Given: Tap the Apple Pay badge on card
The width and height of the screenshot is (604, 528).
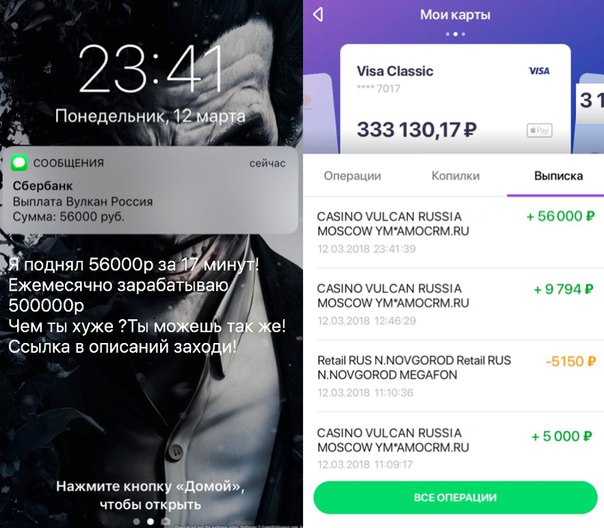Looking at the screenshot, I should (x=539, y=130).
